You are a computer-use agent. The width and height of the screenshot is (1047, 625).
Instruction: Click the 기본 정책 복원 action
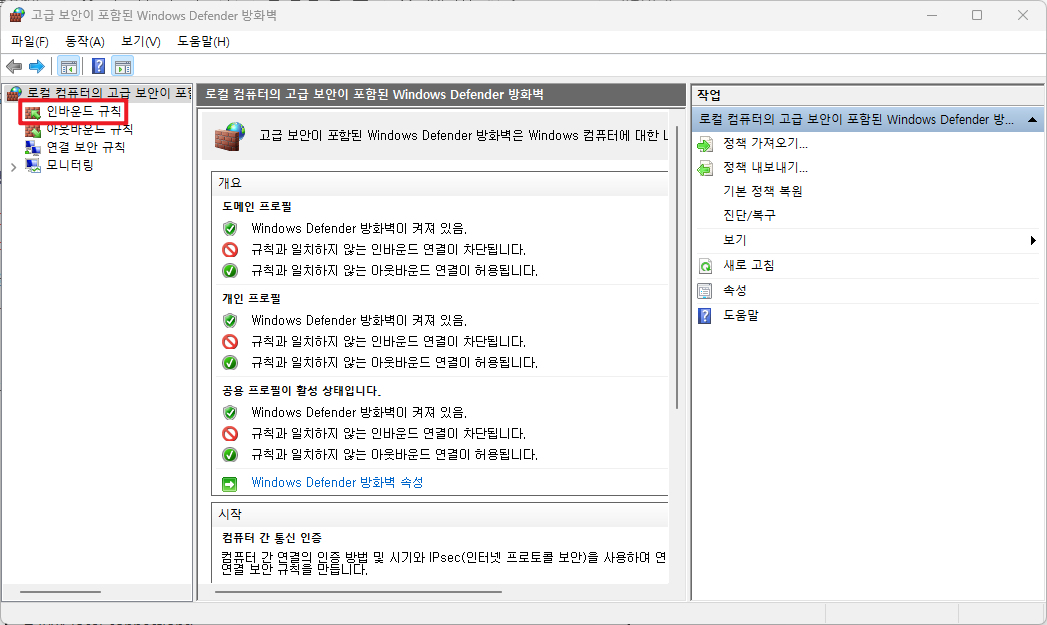[x=763, y=191]
